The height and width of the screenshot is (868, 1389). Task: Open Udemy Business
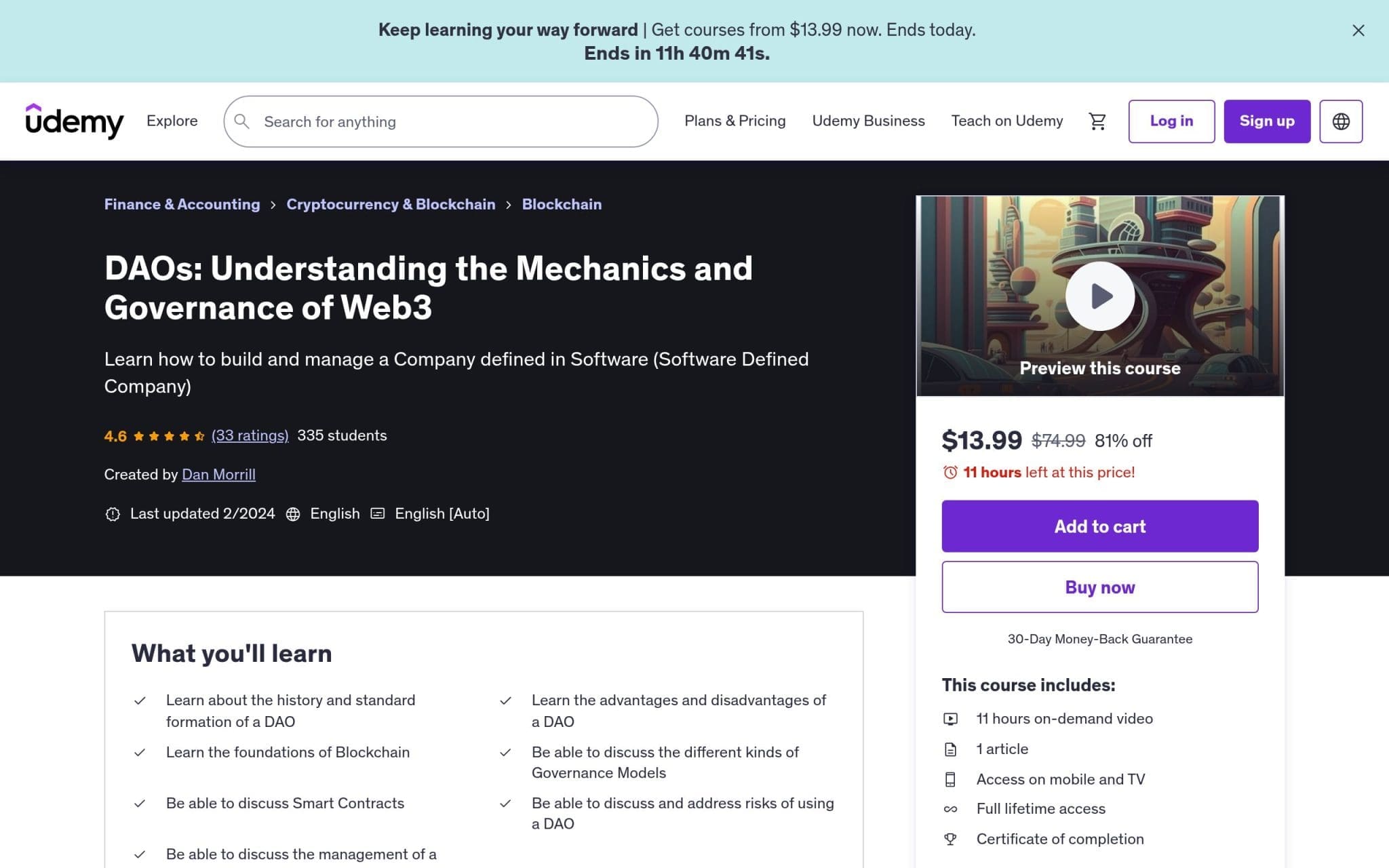[x=868, y=121]
